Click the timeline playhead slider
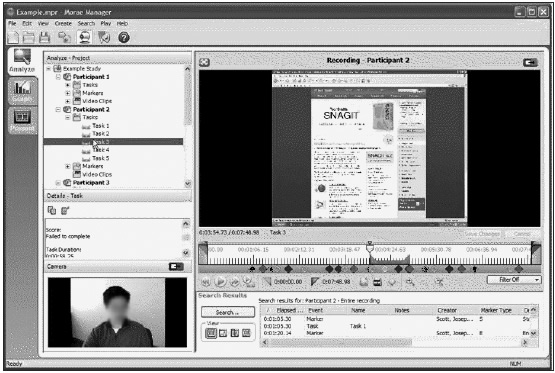Viewport: 555px width, 373px height. click(x=370, y=248)
